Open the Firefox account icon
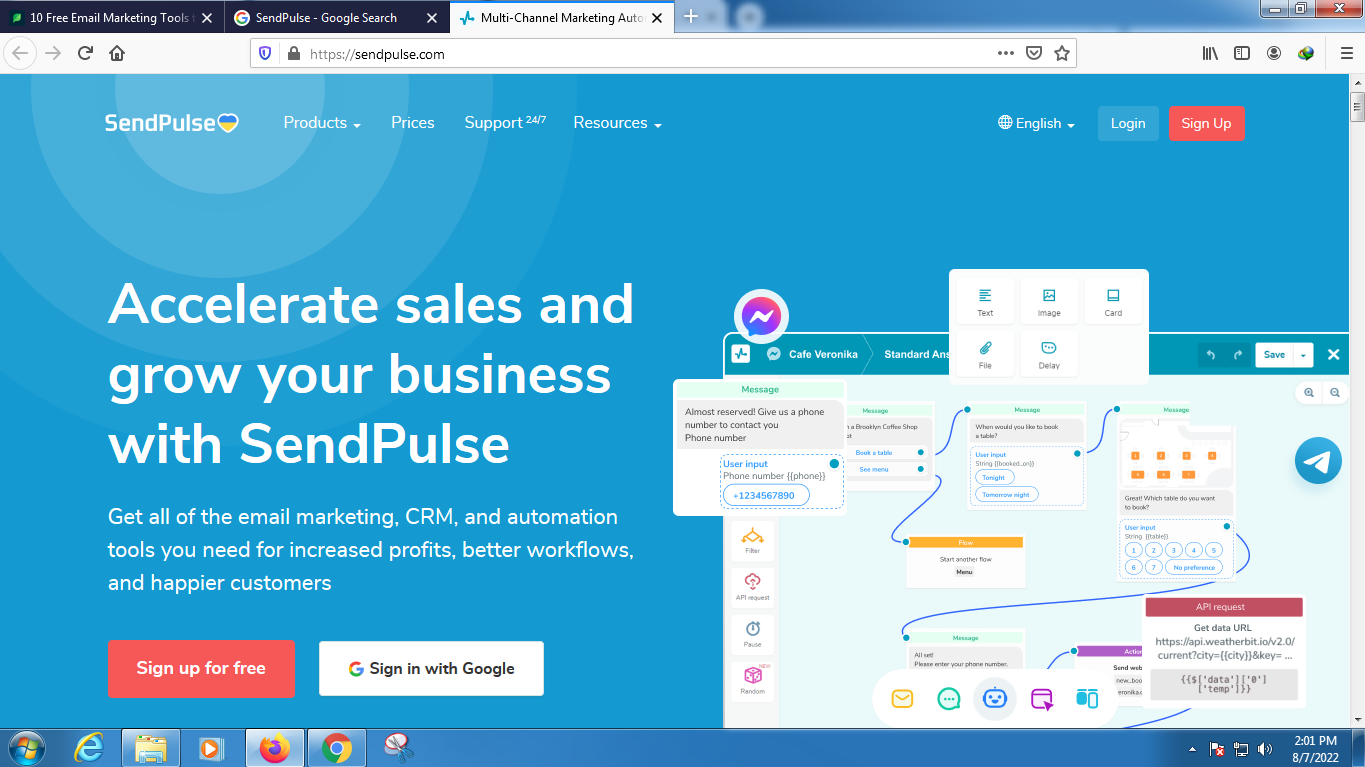The image size is (1365, 767). tap(1274, 54)
